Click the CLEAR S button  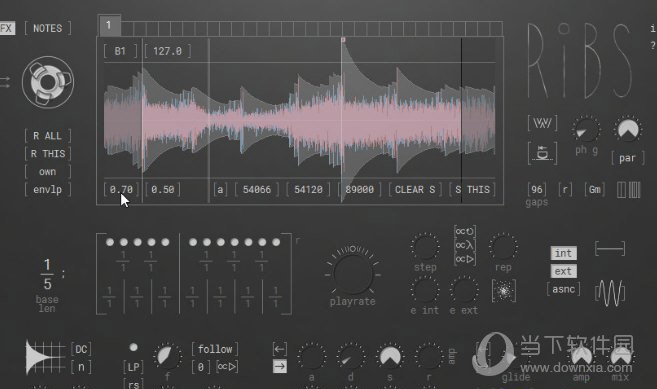tap(415, 189)
